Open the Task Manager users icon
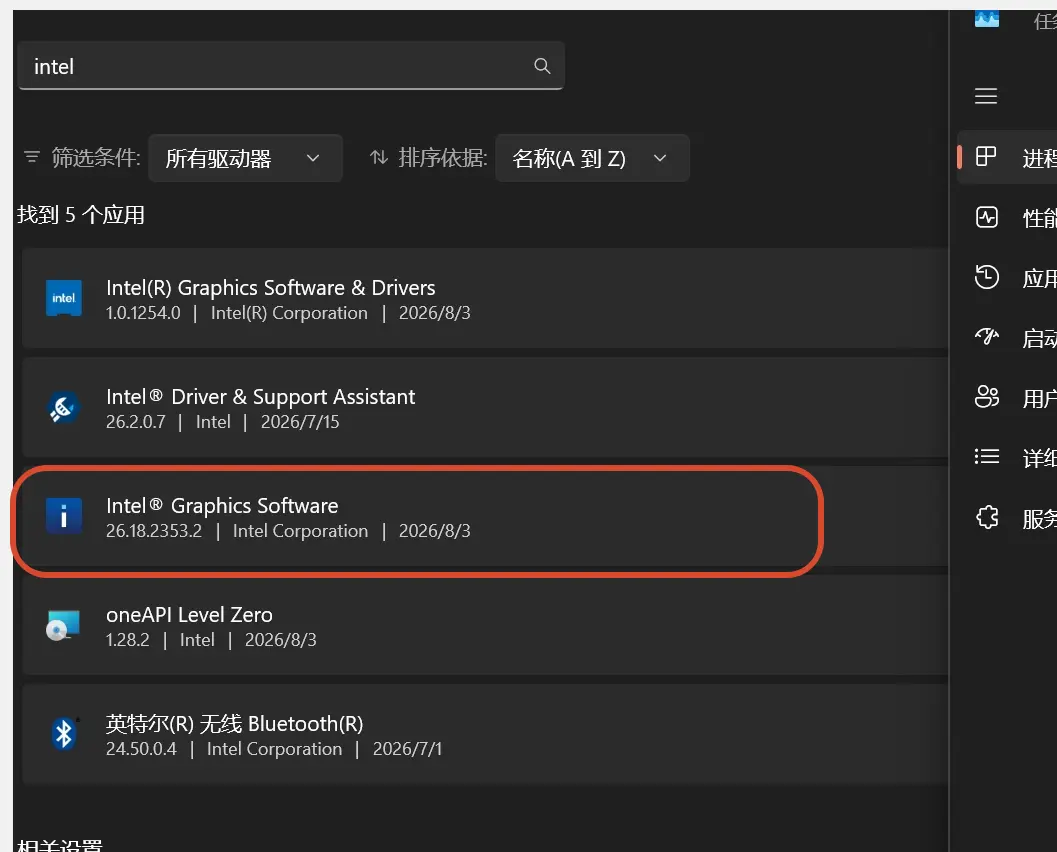Viewport: 1057px width, 852px height. click(987, 396)
